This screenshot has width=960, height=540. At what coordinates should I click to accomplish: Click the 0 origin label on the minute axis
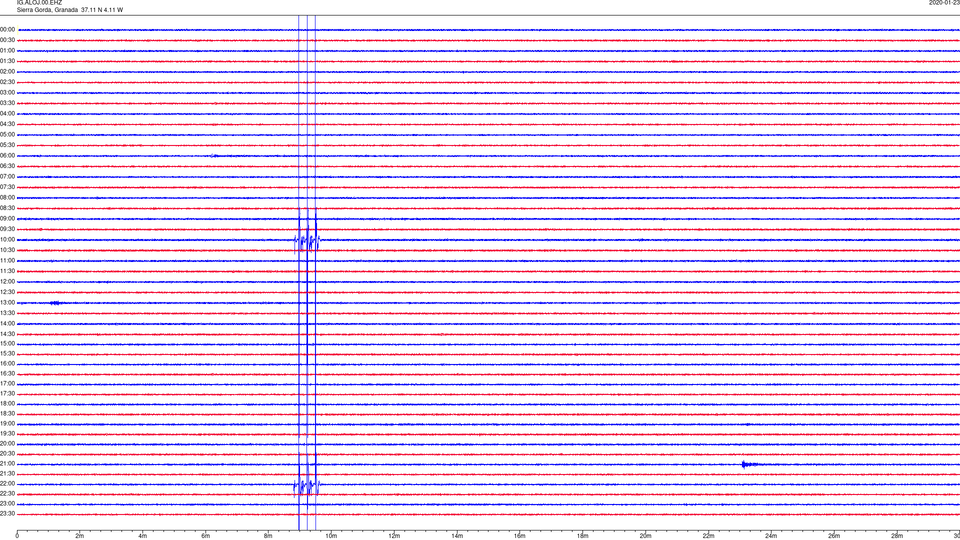click(17, 536)
